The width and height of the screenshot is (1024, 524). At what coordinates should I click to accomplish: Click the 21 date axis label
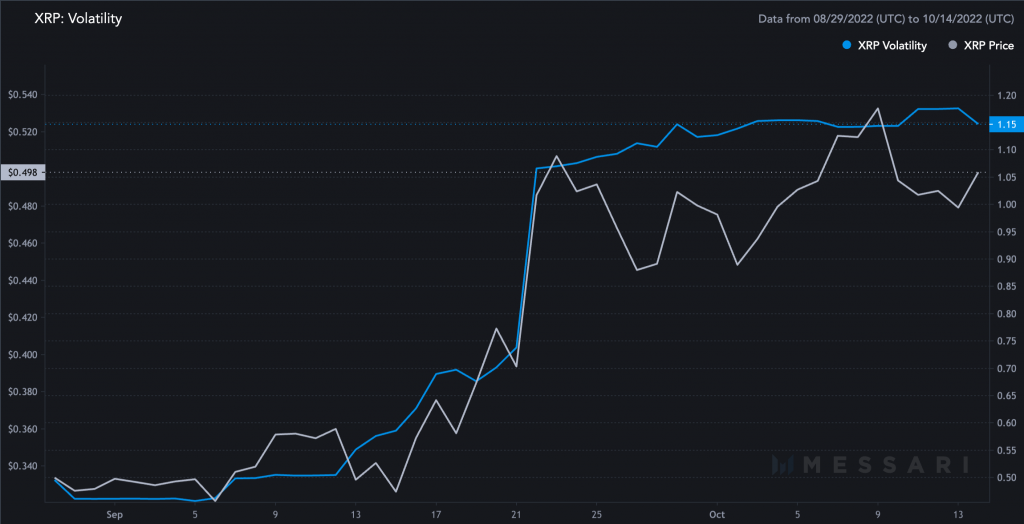(517, 514)
